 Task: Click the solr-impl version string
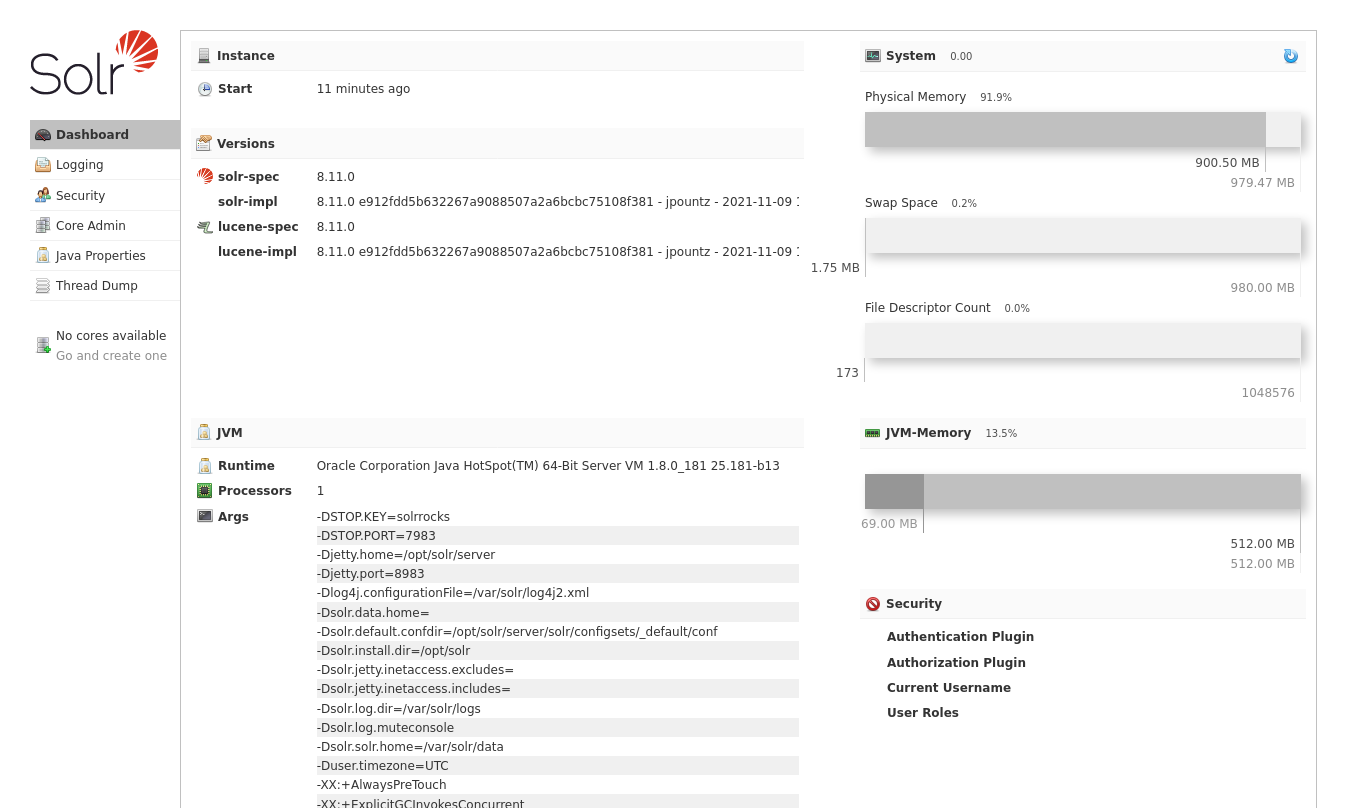(x=558, y=202)
